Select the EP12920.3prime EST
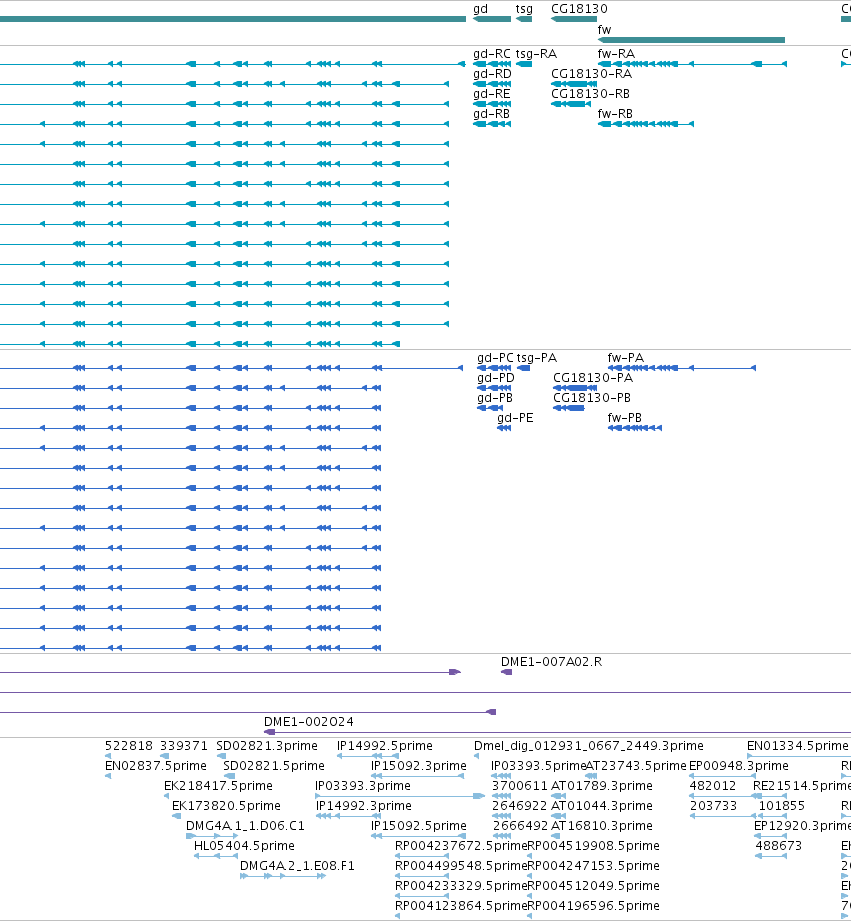 point(770,836)
